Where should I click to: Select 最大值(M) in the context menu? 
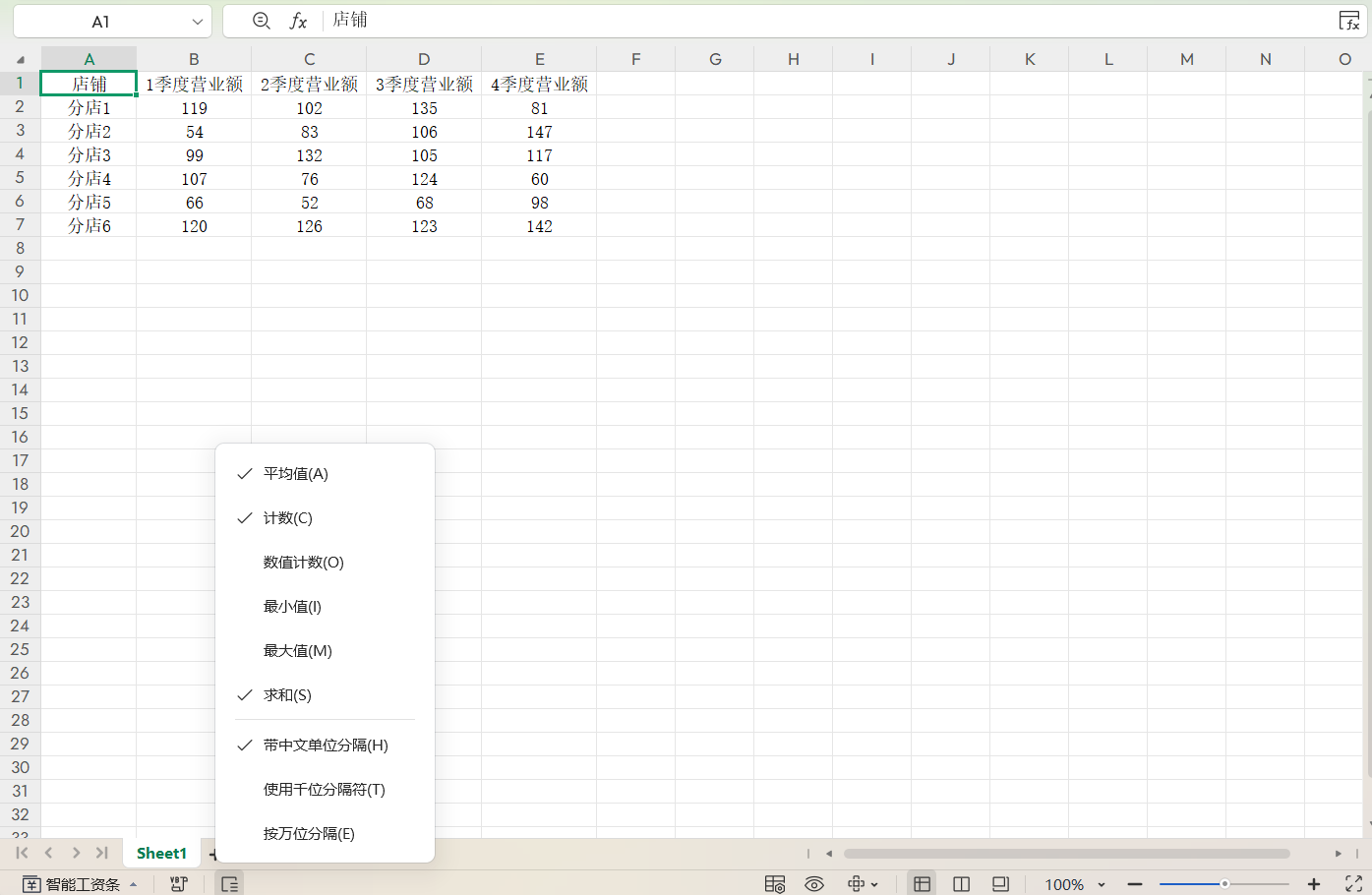[297, 651]
